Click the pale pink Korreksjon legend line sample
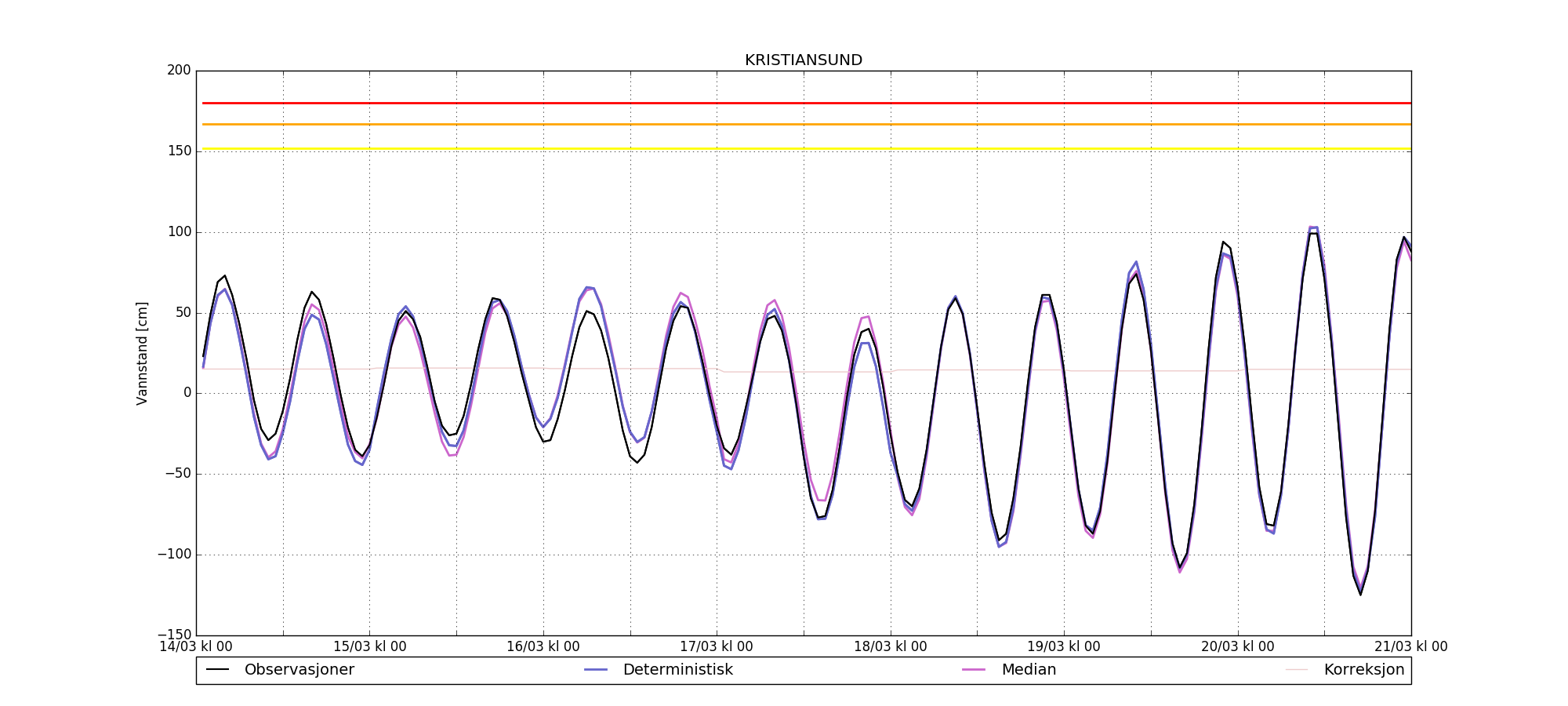Image resolution: width=1568 pixels, height=706 pixels. pyautogui.click(x=1297, y=670)
